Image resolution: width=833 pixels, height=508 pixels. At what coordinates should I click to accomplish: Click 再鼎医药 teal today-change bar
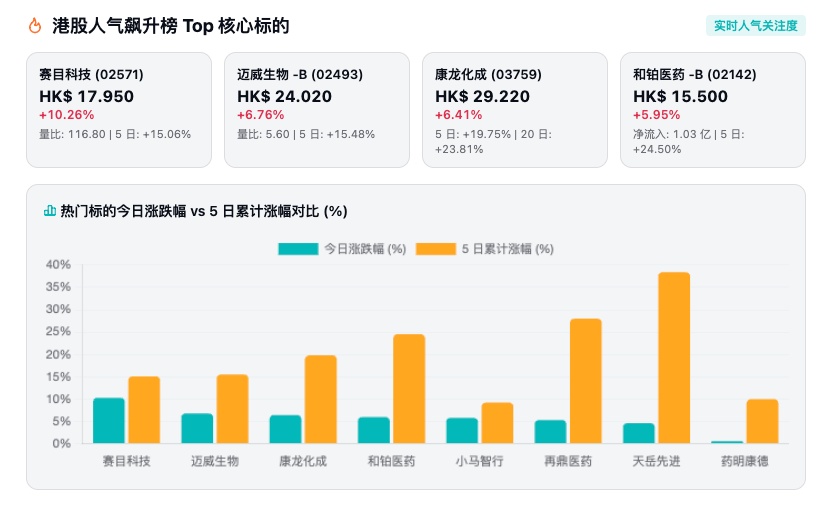click(x=550, y=431)
